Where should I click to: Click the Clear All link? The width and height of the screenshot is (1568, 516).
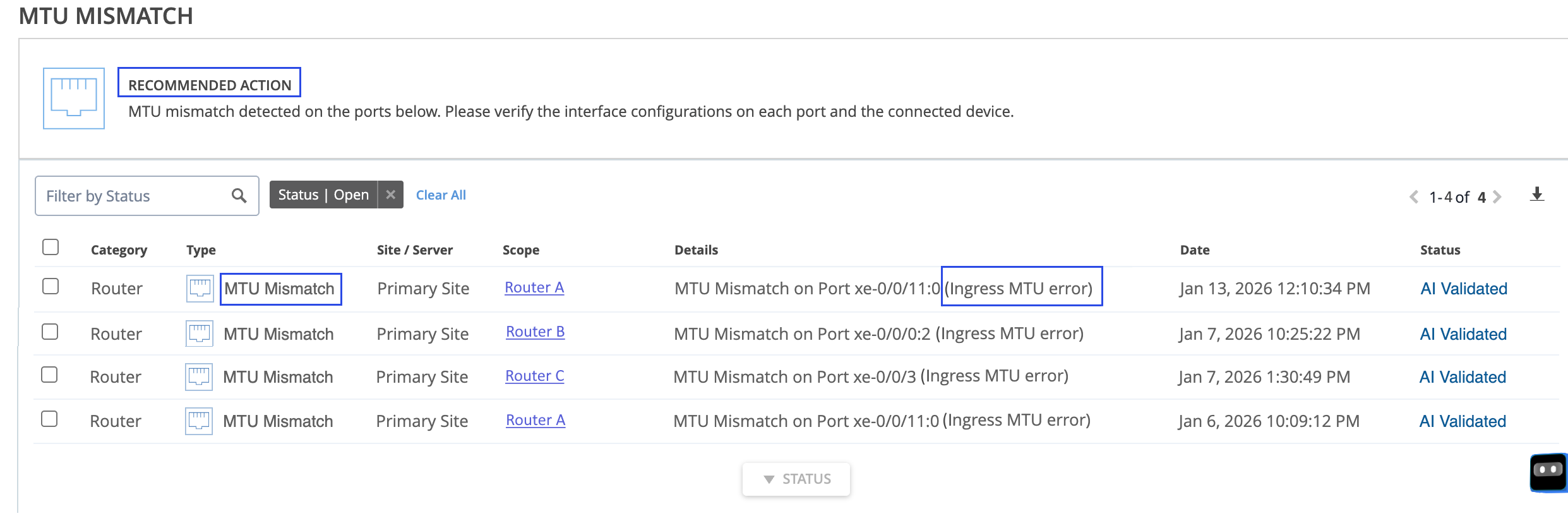440,195
